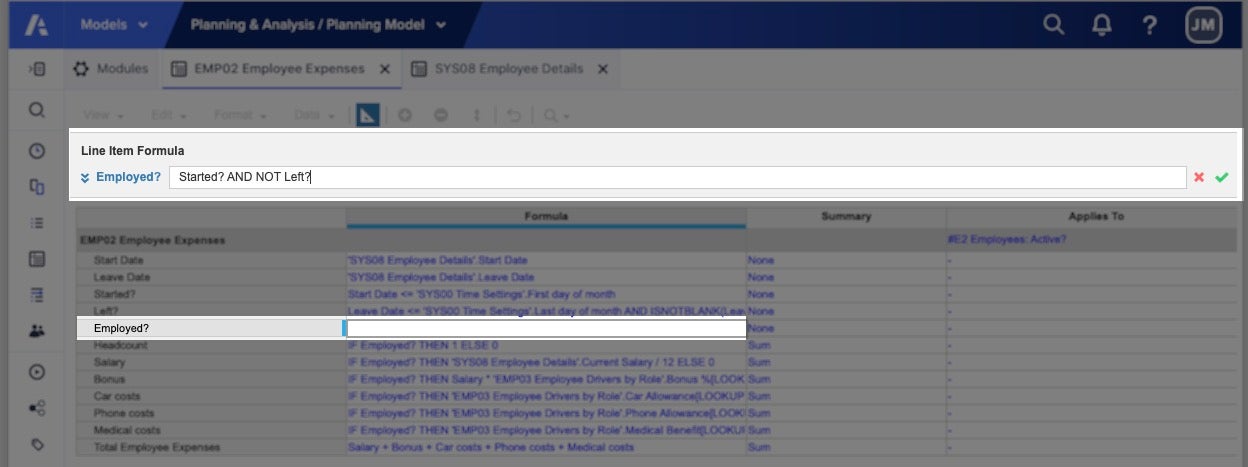Viewport: 1248px width, 467px height.
Task: Click the blue Employed? formula label
Action: click(128, 177)
